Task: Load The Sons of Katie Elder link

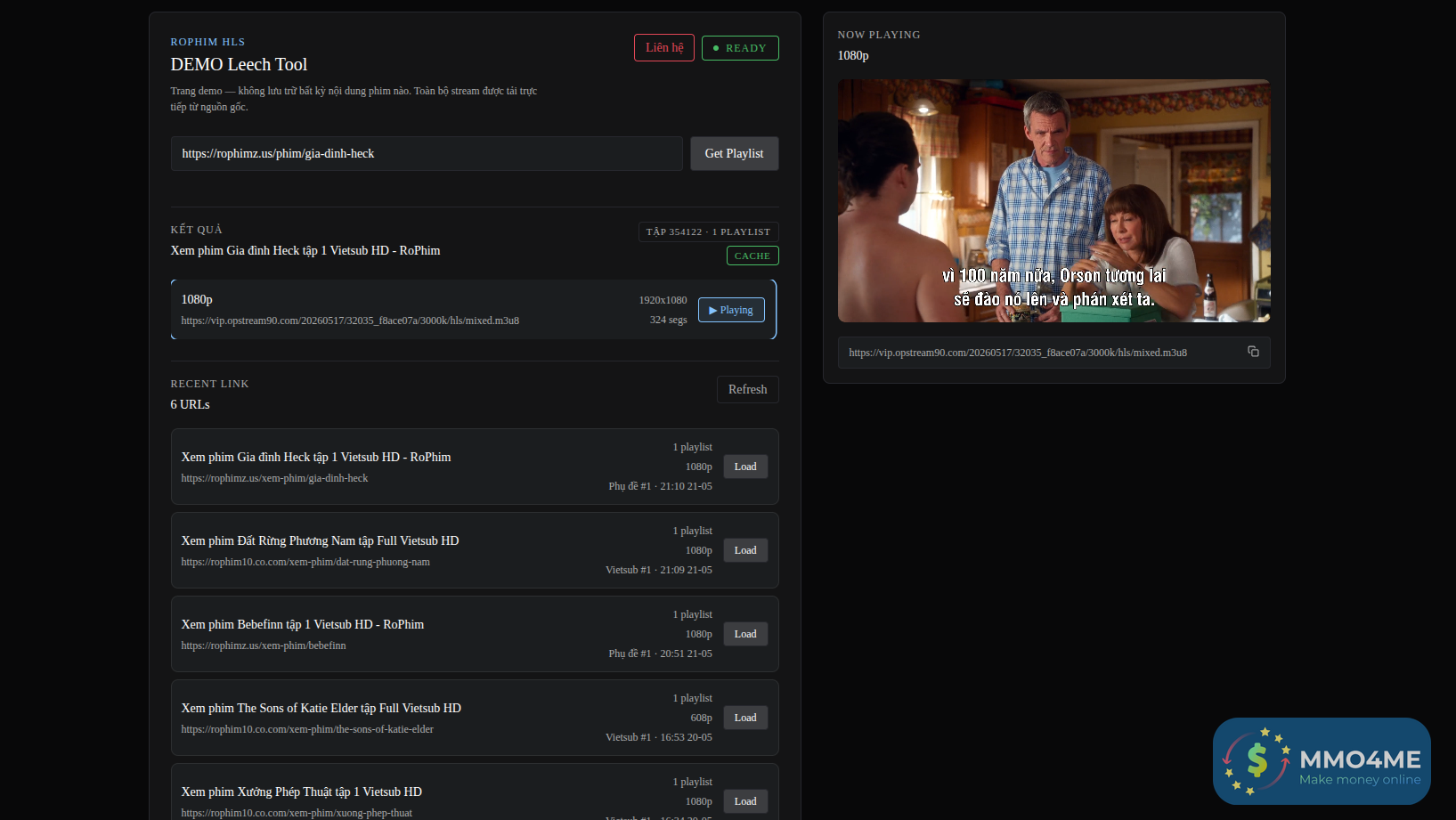Action: click(745, 718)
